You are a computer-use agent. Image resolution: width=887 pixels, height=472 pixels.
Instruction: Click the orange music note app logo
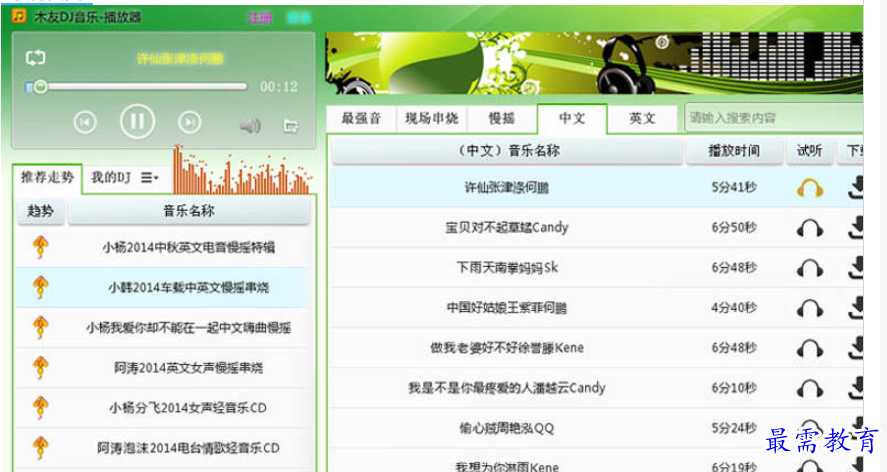click(x=19, y=16)
